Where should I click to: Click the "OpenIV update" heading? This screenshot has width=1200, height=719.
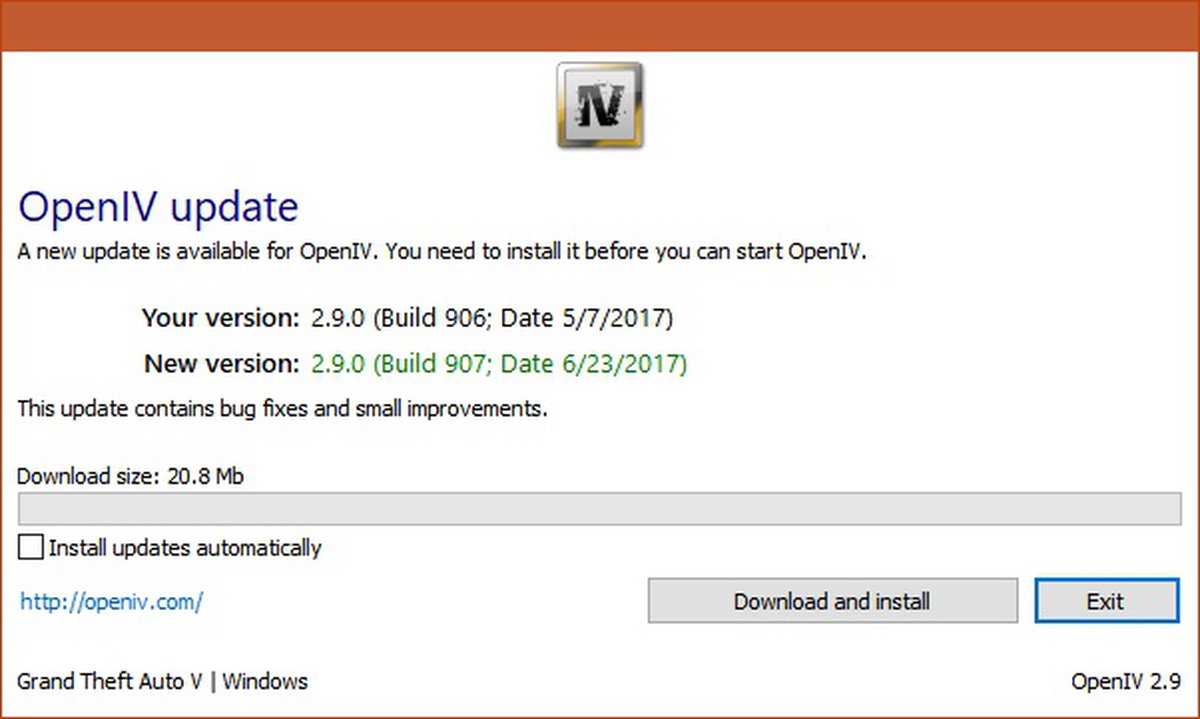click(x=158, y=208)
